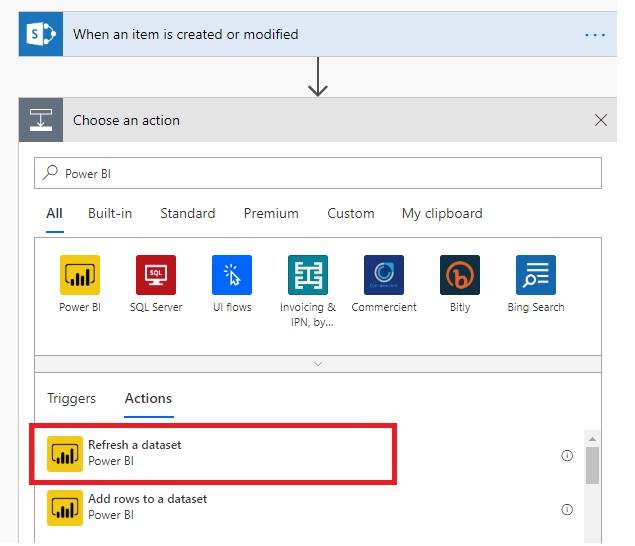Select the Bing Search connector icon

(x=536, y=275)
